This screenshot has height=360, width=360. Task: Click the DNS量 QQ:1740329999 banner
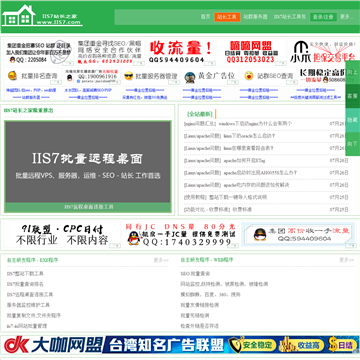[x=181, y=235]
